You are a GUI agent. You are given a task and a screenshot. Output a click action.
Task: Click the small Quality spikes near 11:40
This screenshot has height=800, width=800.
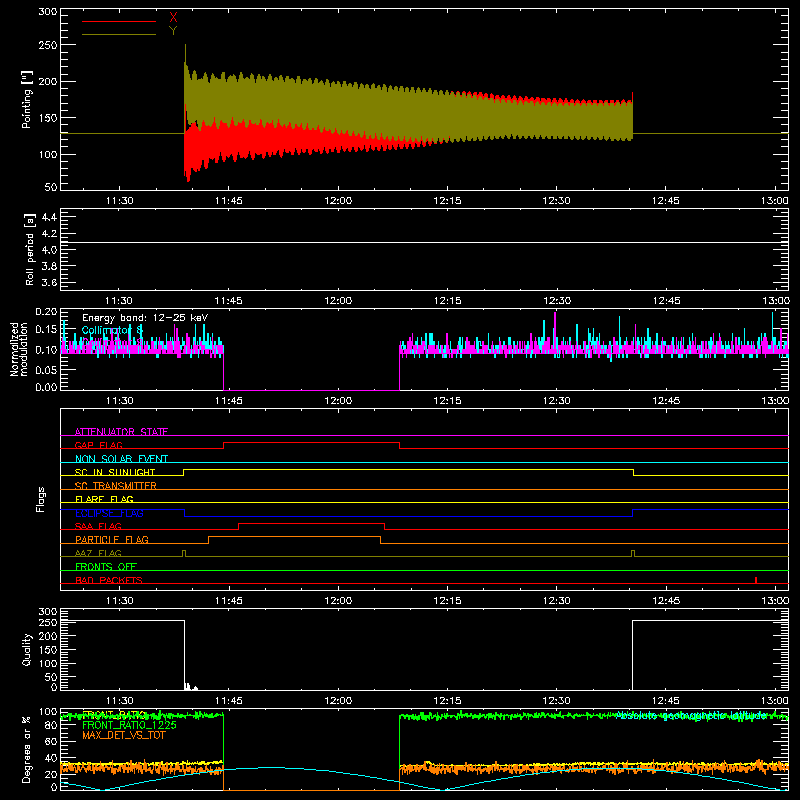[190, 686]
